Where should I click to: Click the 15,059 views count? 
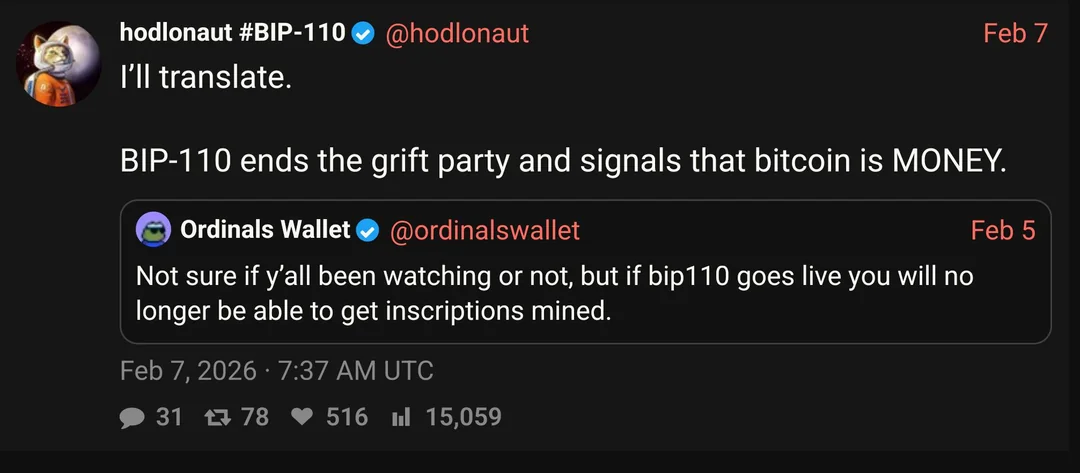click(x=463, y=417)
